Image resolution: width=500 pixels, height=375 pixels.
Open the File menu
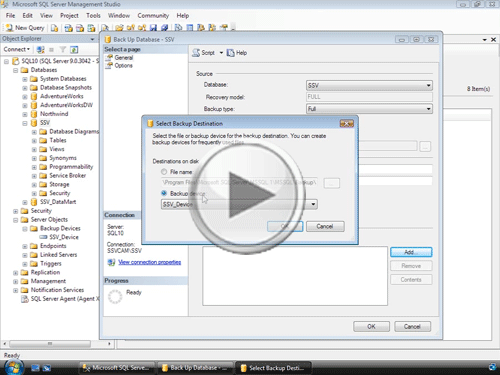pyautogui.click(x=10, y=16)
